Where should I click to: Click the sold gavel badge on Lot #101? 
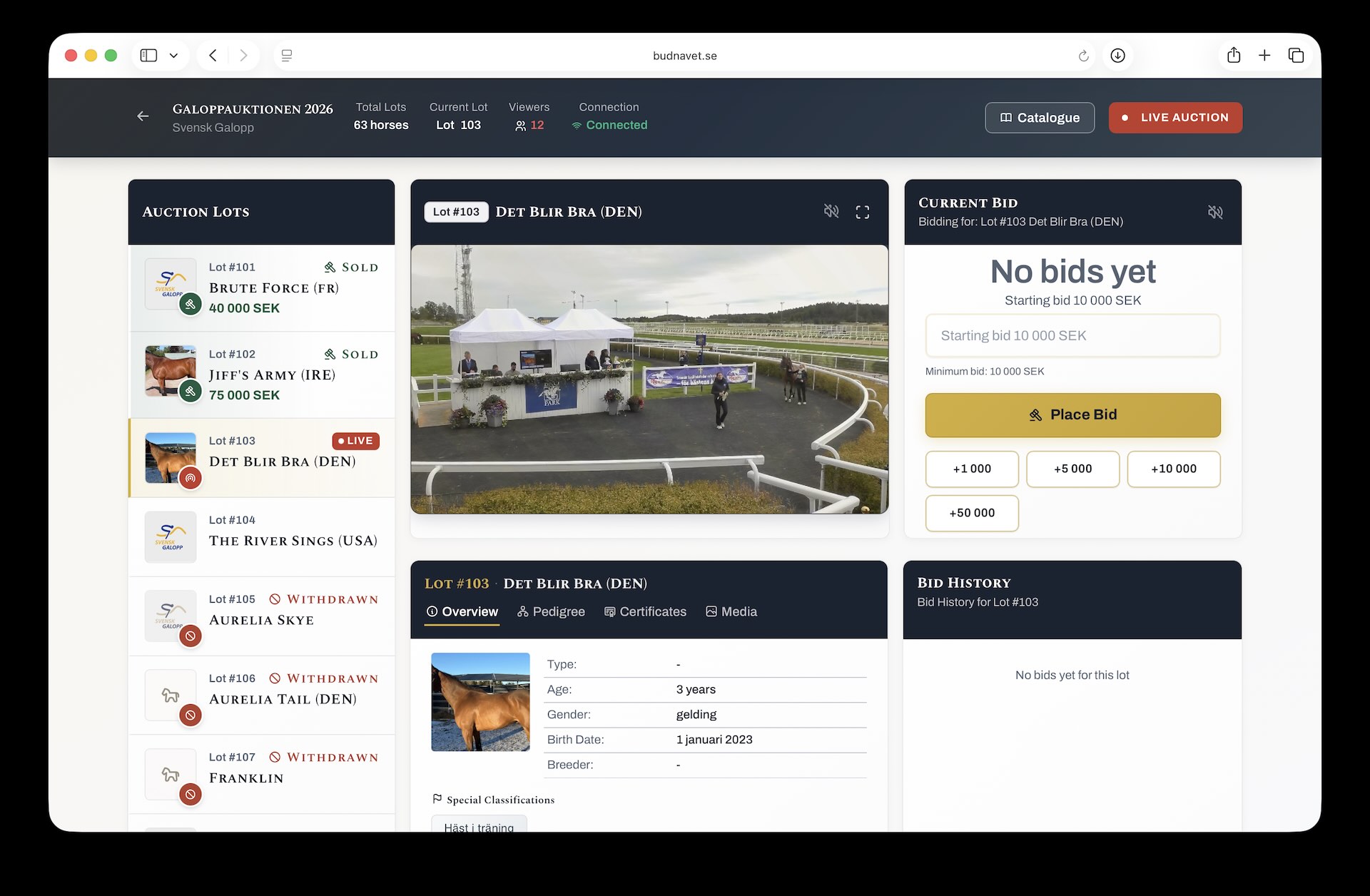click(190, 305)
